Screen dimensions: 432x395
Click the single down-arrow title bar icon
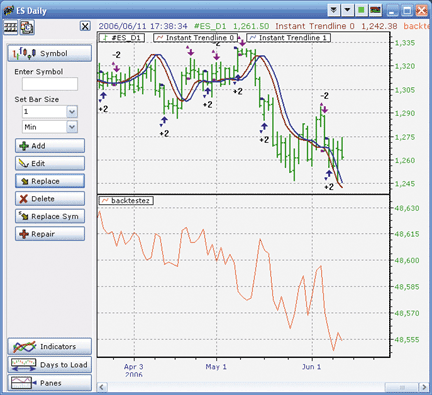(347, 10)
